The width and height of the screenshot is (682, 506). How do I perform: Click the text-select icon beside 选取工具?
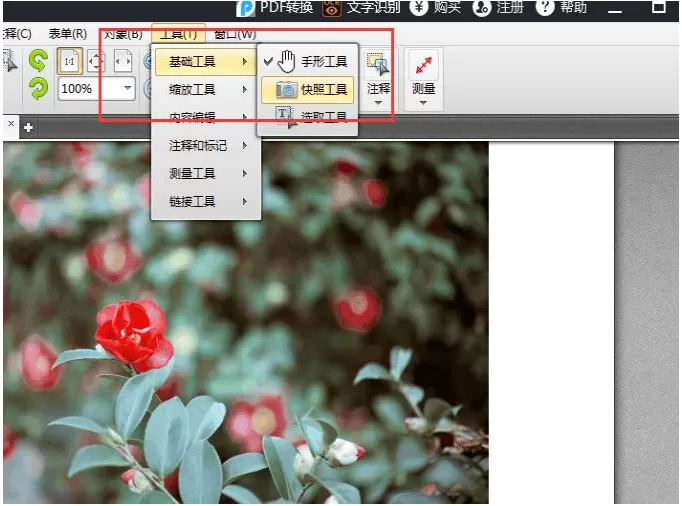[285, 117]
